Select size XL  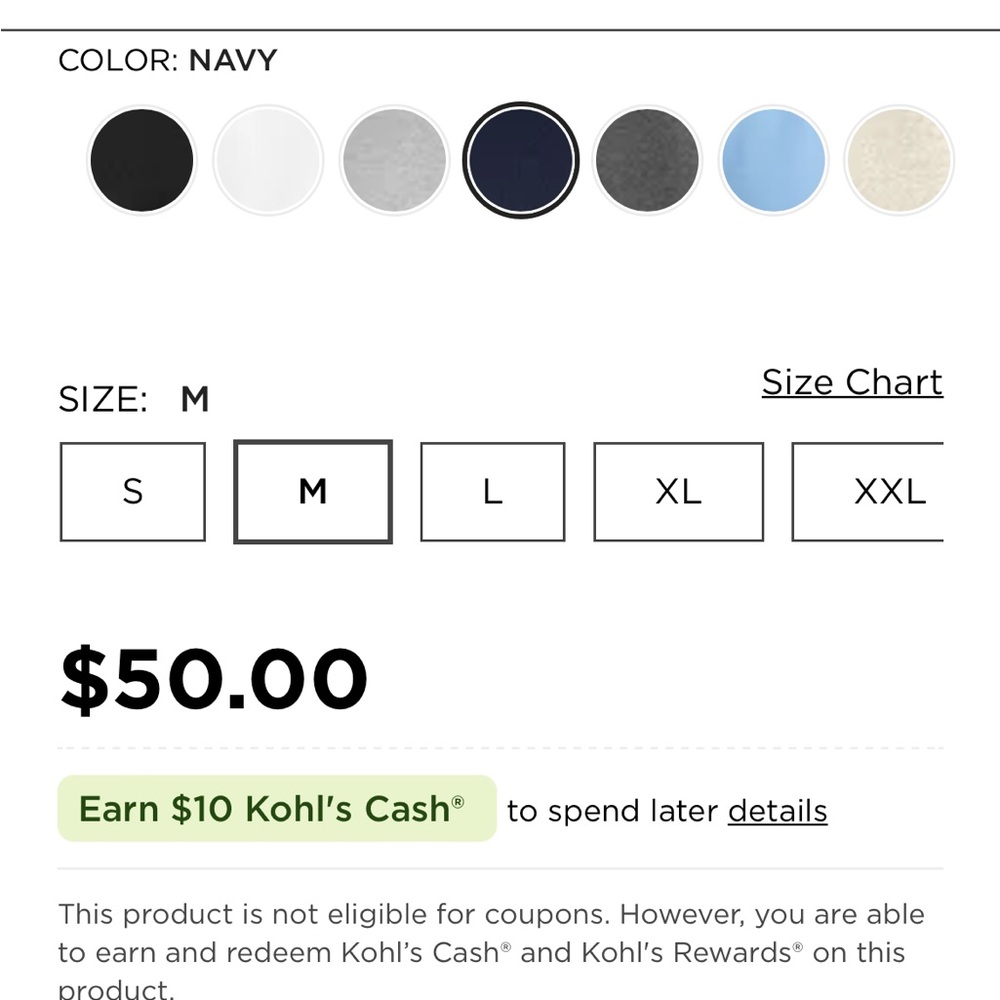tap(678, 492)
